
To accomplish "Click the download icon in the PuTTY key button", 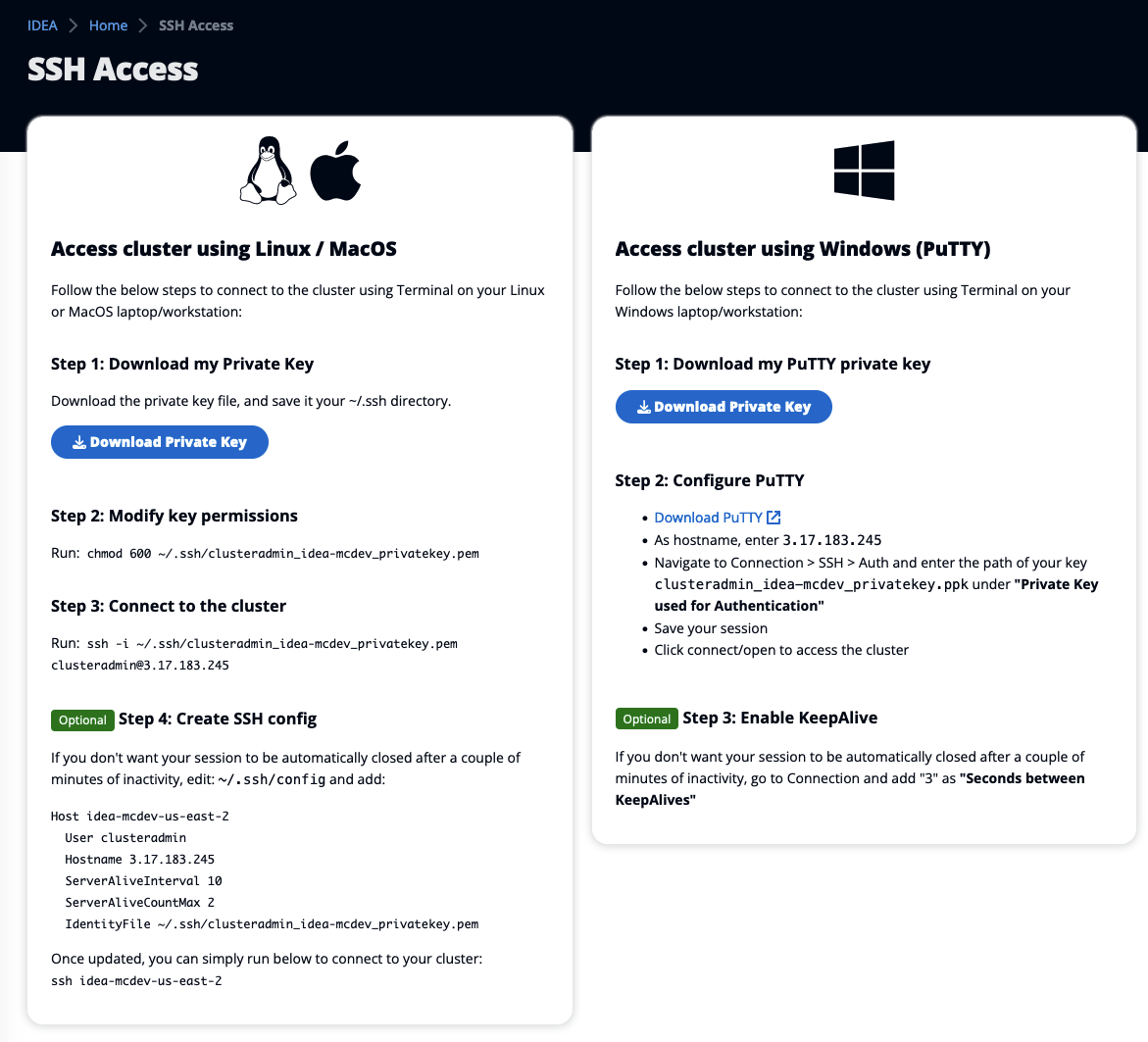I will coord(644,407).
